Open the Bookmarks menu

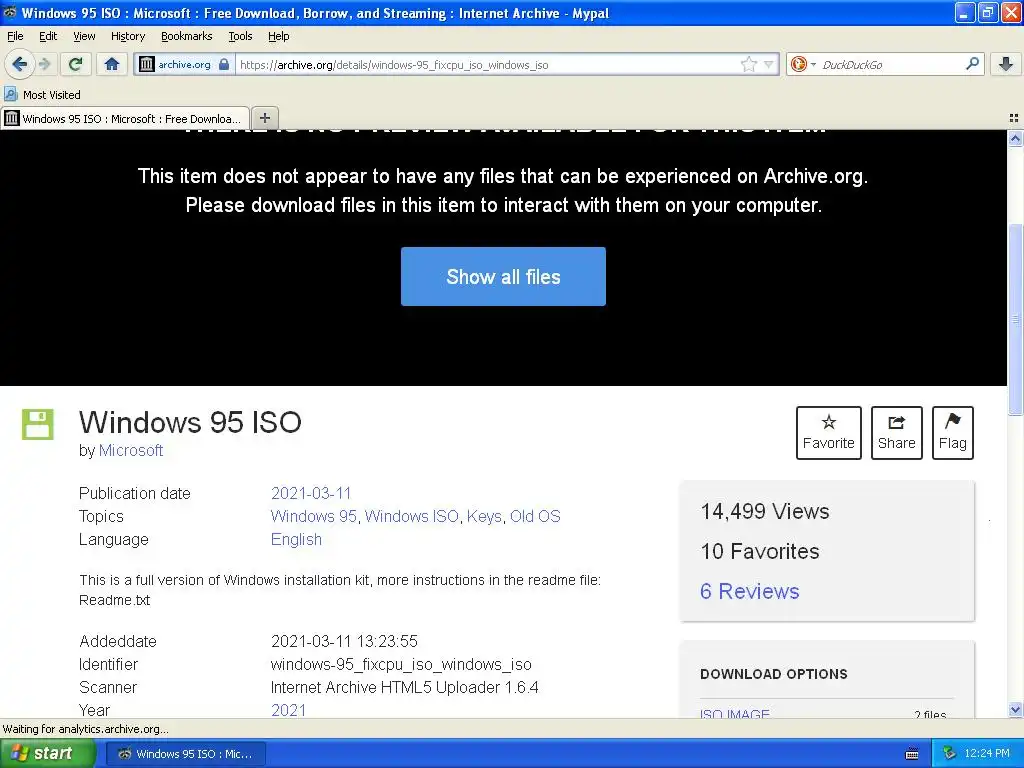[x=186, y=36]
